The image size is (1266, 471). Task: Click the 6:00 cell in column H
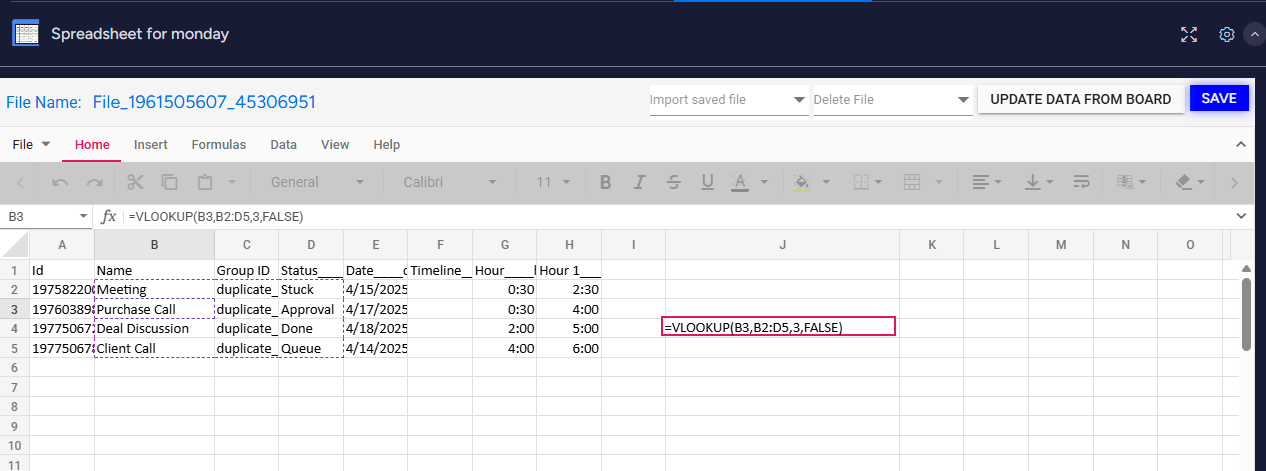click(569, 348)
